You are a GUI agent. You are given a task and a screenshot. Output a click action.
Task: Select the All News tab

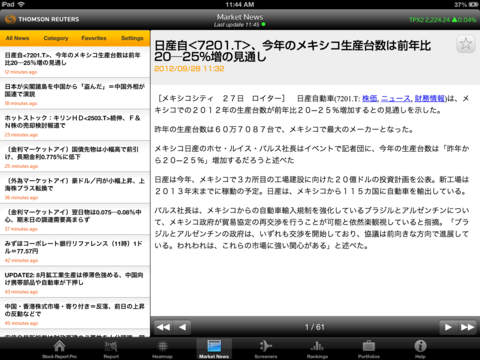[x=17, y=38]
